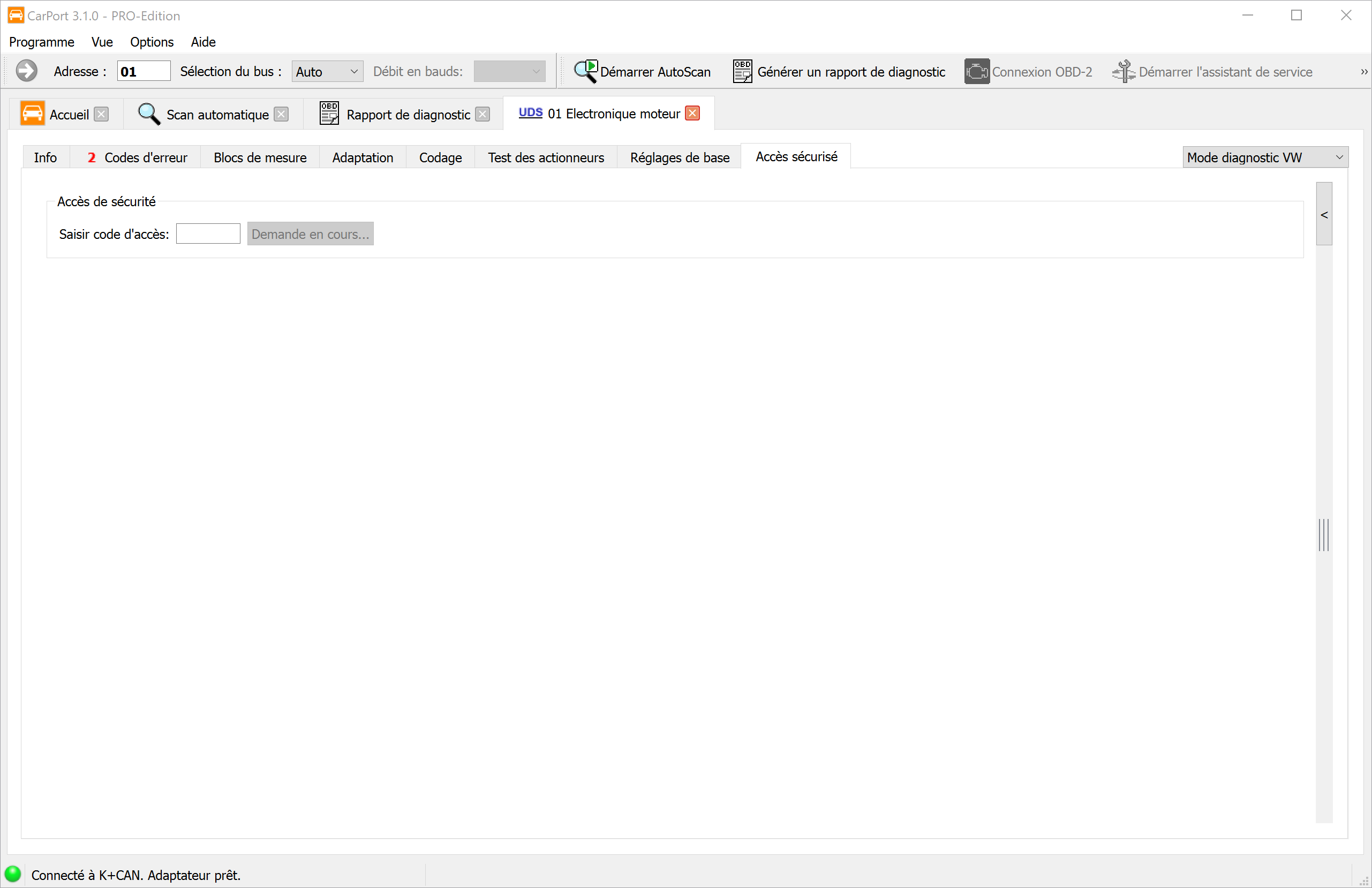The image size is (1372, 888).
Task: Click the vertical splitter grip handle
Action: tap(1324, 535)
